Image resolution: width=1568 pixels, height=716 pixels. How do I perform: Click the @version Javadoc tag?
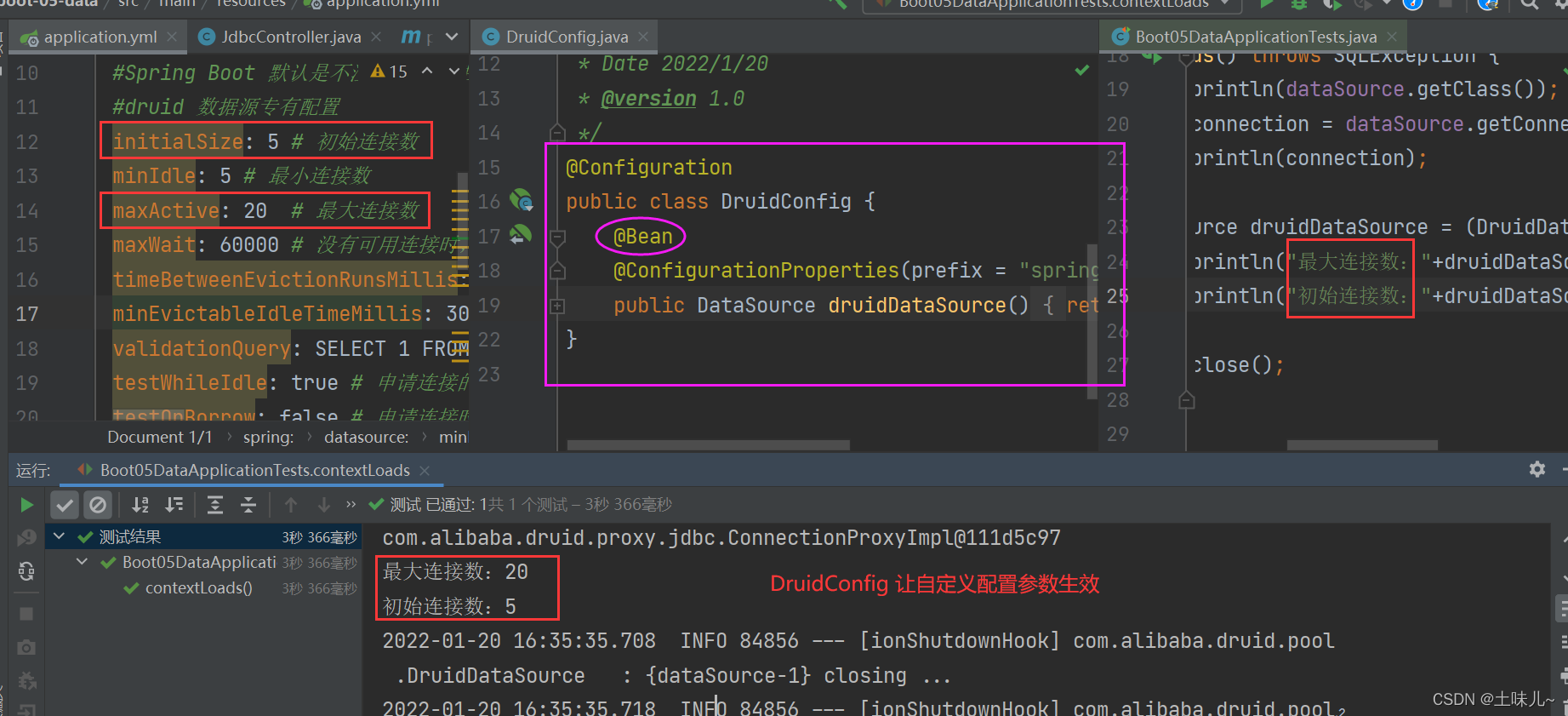[648, 99]
